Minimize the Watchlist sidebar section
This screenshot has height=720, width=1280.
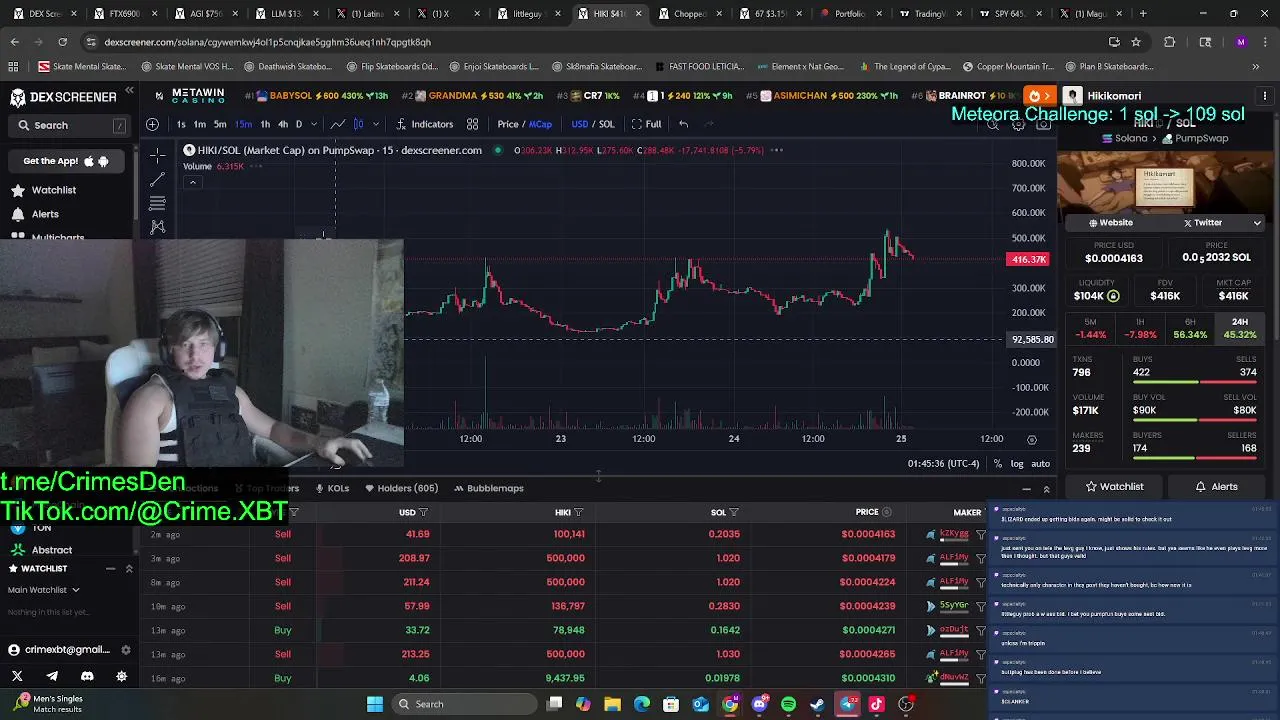pos(110,569)
